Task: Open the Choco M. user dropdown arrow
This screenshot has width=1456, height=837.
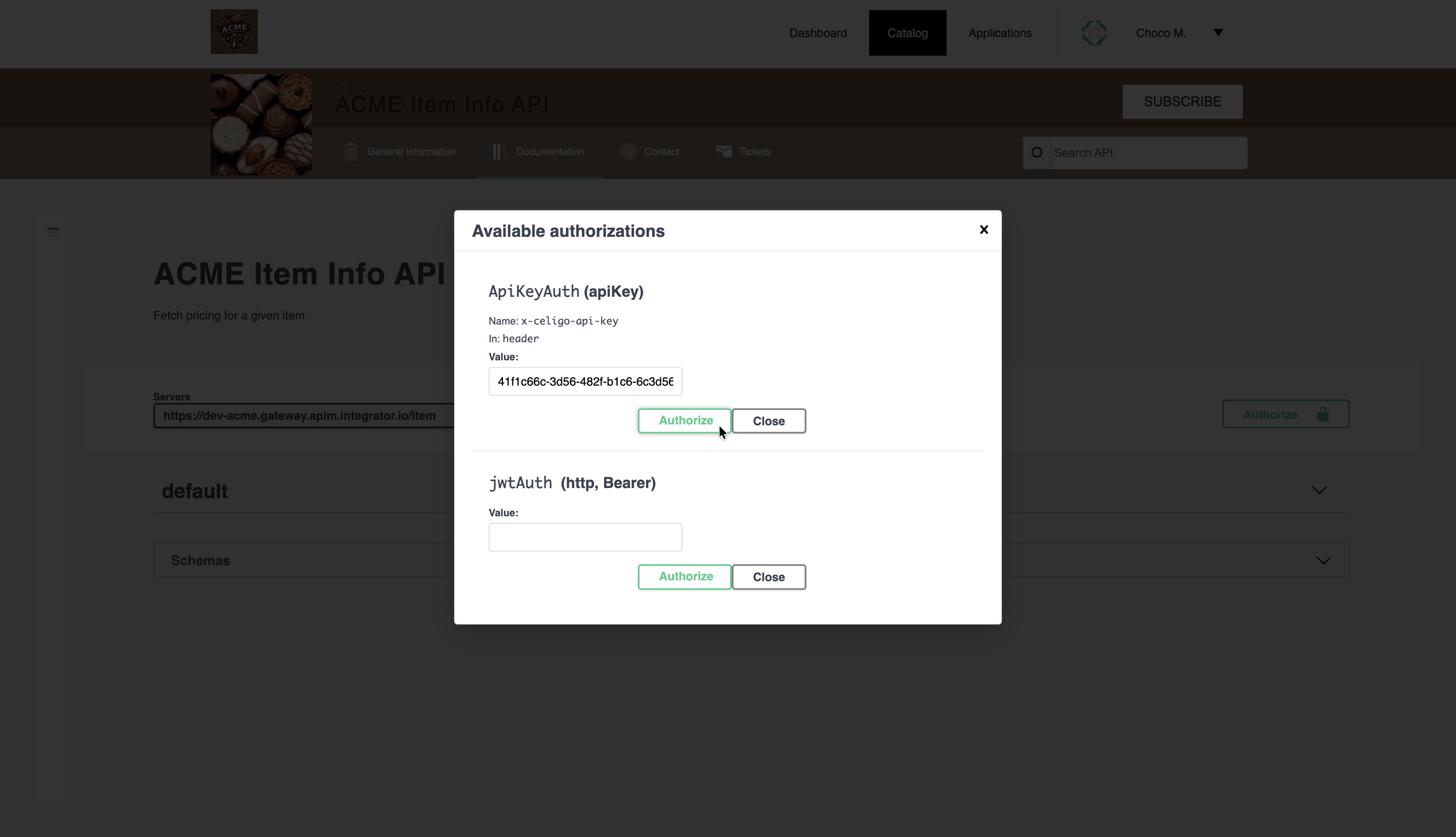Action: tap(1218, 33)
